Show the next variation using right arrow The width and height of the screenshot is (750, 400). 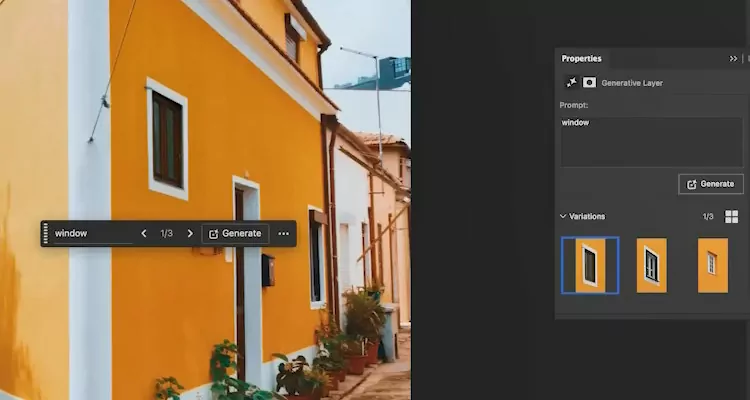[x=190, y=233]
